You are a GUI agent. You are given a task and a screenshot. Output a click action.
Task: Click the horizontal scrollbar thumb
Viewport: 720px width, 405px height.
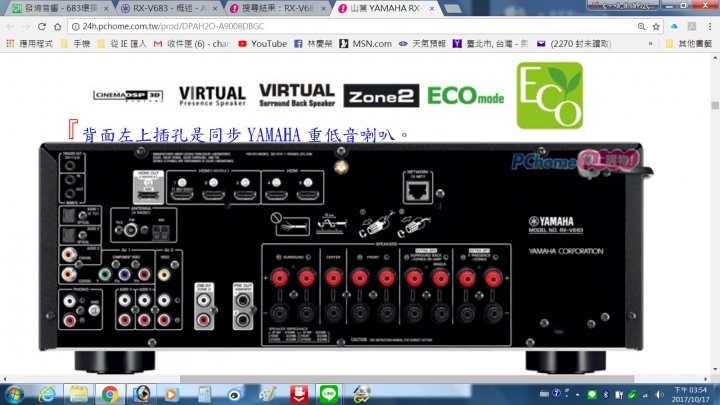point(407,379)
